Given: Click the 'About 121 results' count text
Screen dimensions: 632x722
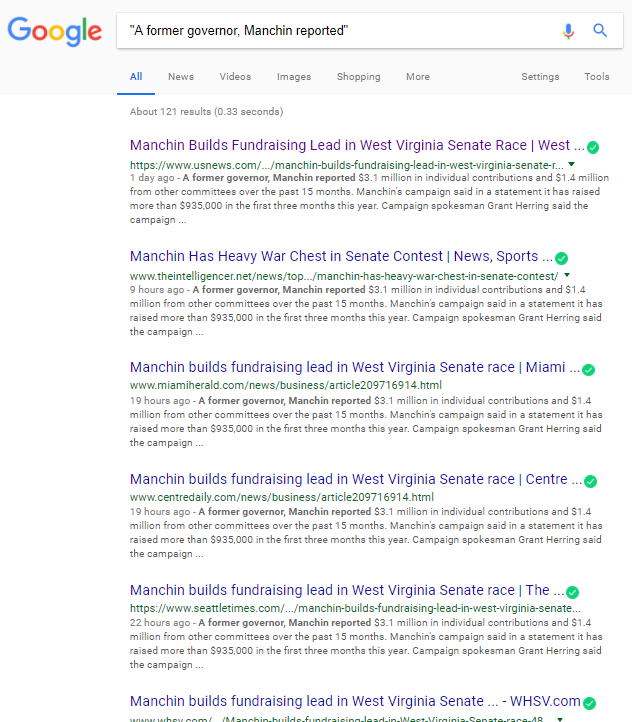Looking at the screenshot, I should [206, 111].
